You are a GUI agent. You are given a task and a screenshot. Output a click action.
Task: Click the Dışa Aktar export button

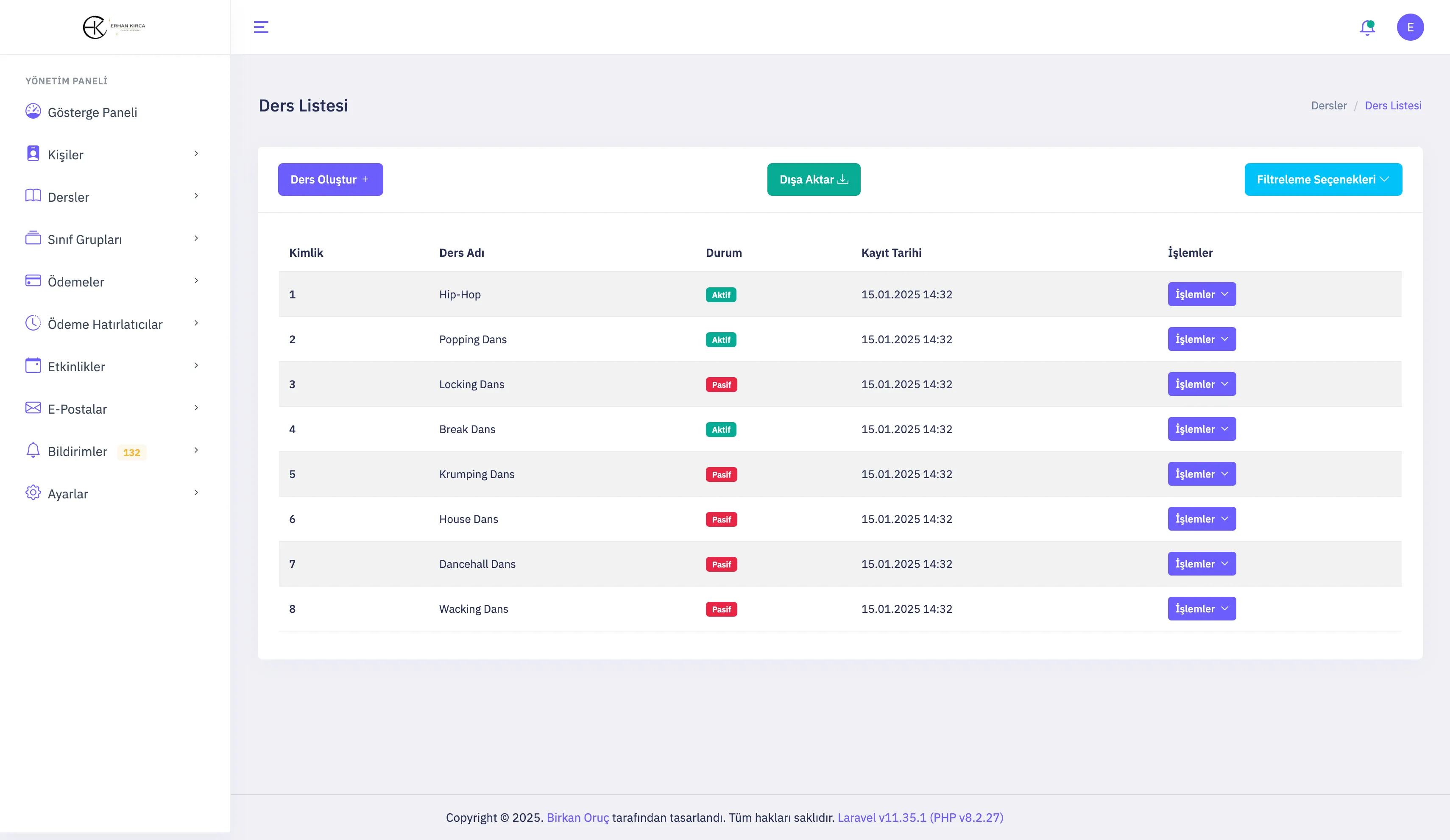tap(814, 180)
